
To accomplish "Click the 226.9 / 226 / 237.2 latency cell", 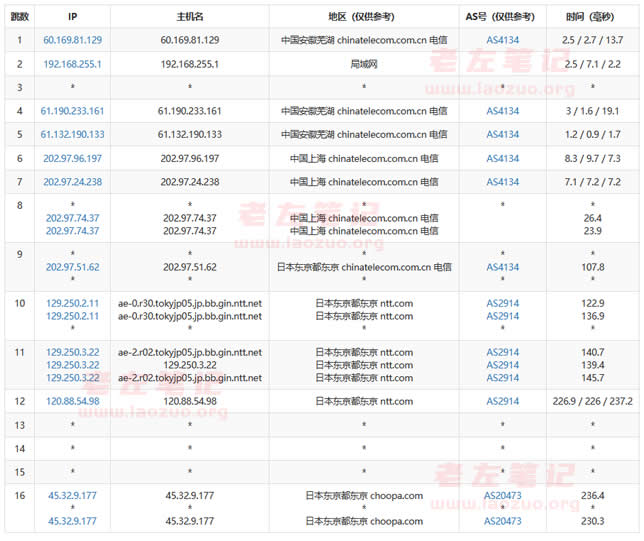I will click(x=592, y=401).
